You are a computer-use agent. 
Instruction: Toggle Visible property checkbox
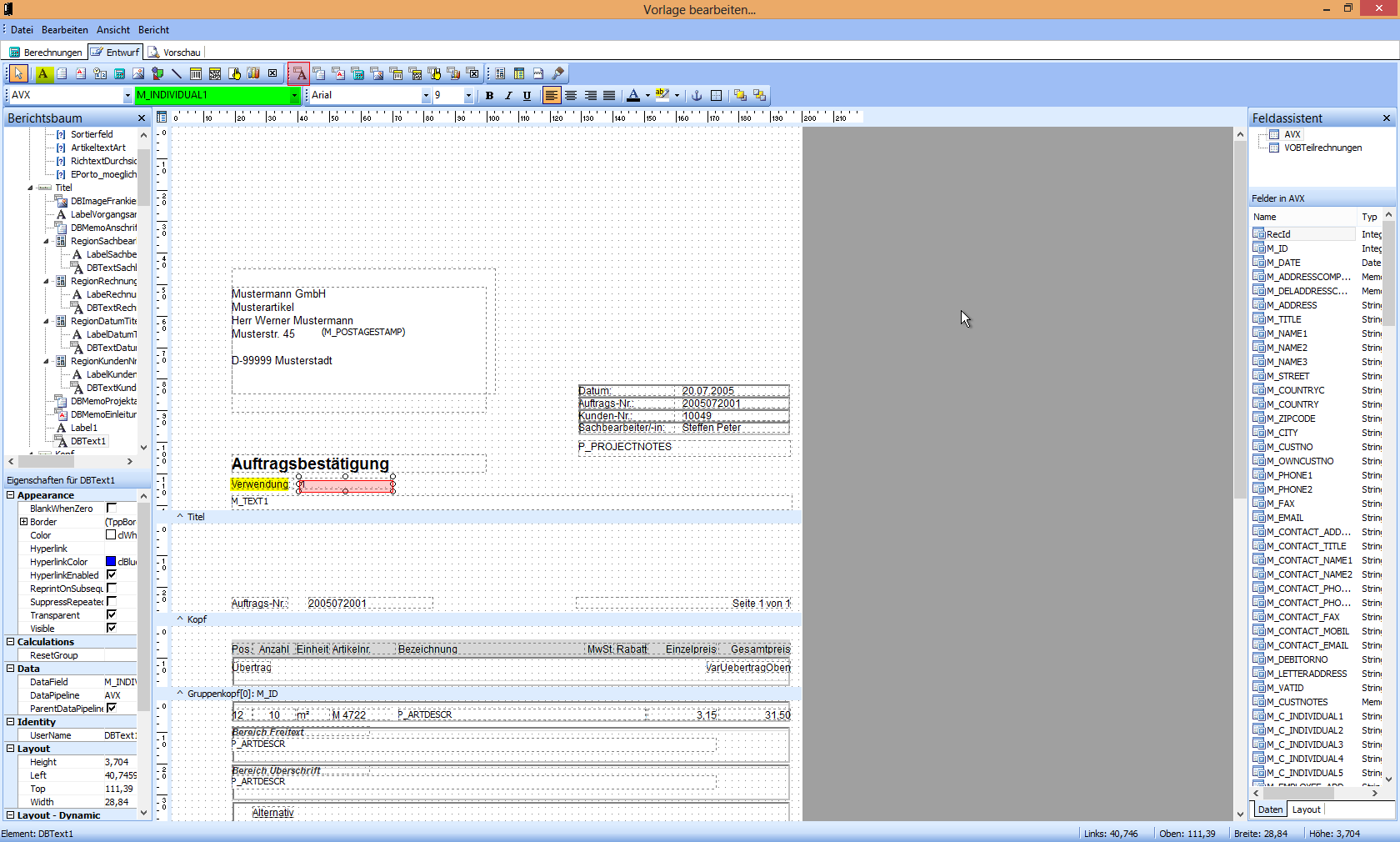click(x=111, y=628)
